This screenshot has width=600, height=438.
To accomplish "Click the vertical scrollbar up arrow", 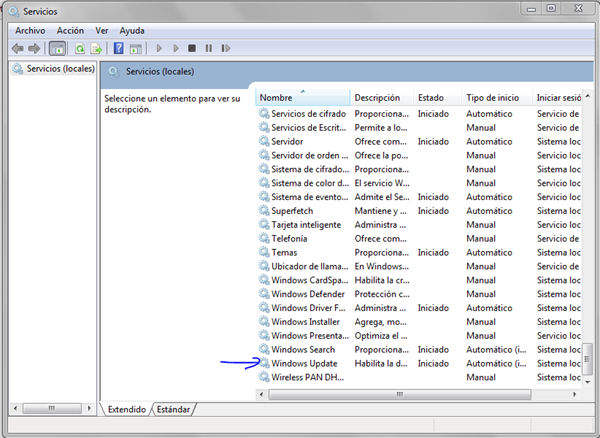I will [588, 98].
